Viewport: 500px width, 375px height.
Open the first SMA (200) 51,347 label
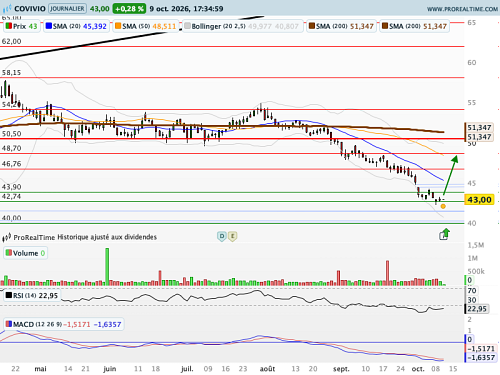click(341, 26)
